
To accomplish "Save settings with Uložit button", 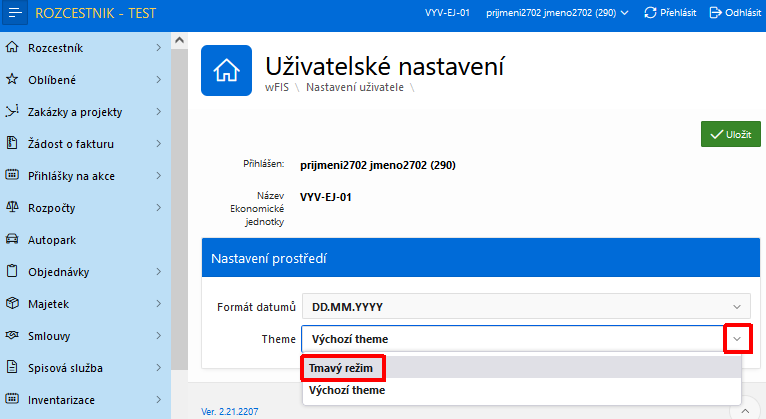I will (730, 134).
